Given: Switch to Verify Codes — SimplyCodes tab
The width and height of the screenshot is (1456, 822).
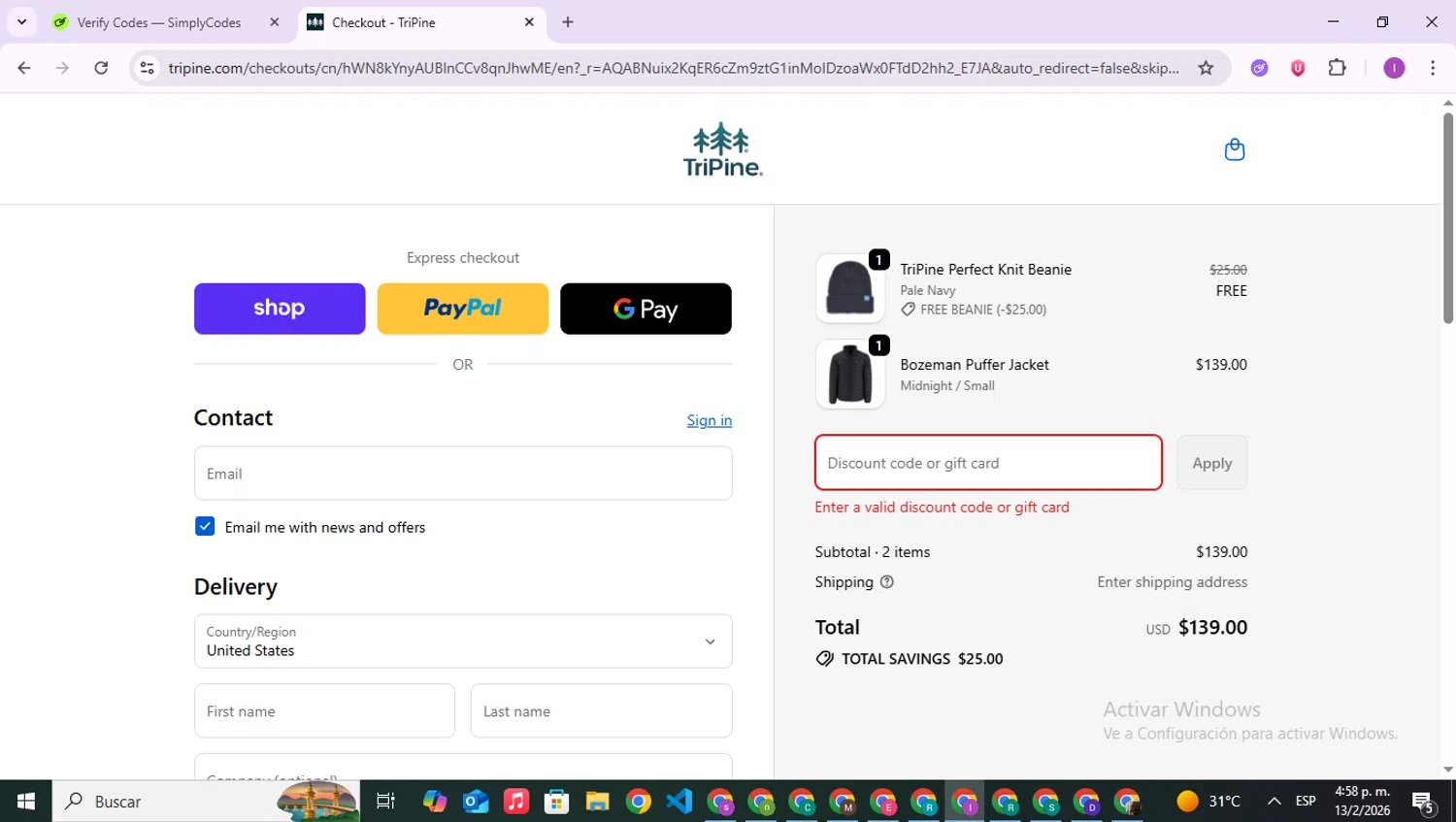Looking at the screenshot, I should tap(158, 22).
